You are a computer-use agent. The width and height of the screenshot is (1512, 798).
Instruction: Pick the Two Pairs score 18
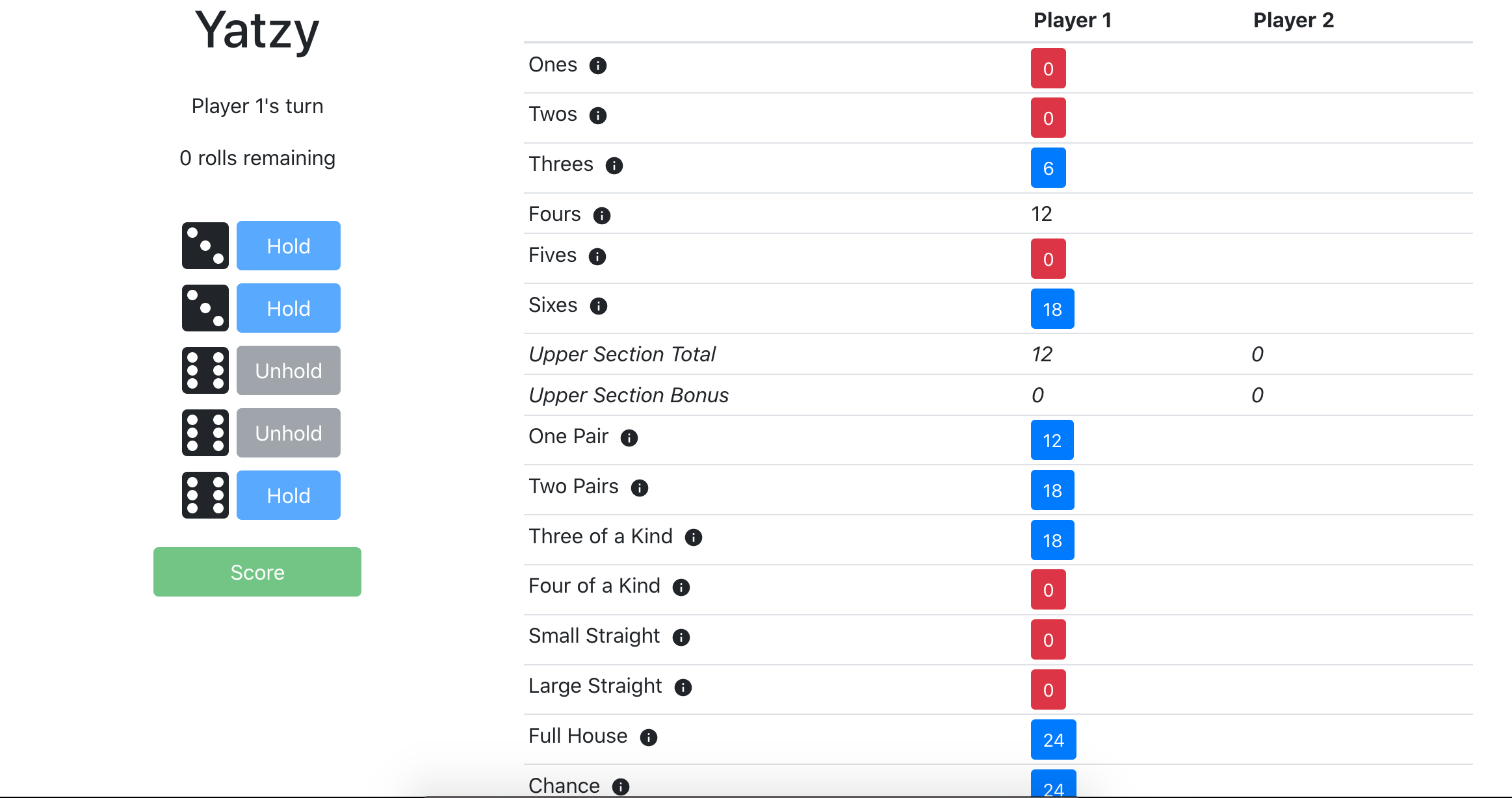point(1052,490)
